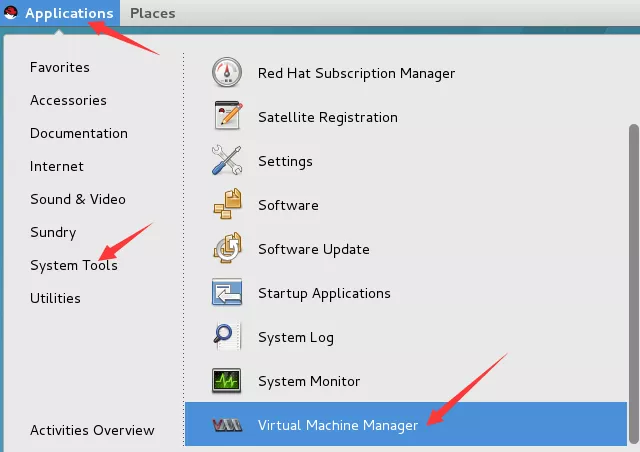Click the Red Hat Subscription Manager icon
The height and width of the screenshot is (452, 640).
pyautogui.click(x=227, y=73)
